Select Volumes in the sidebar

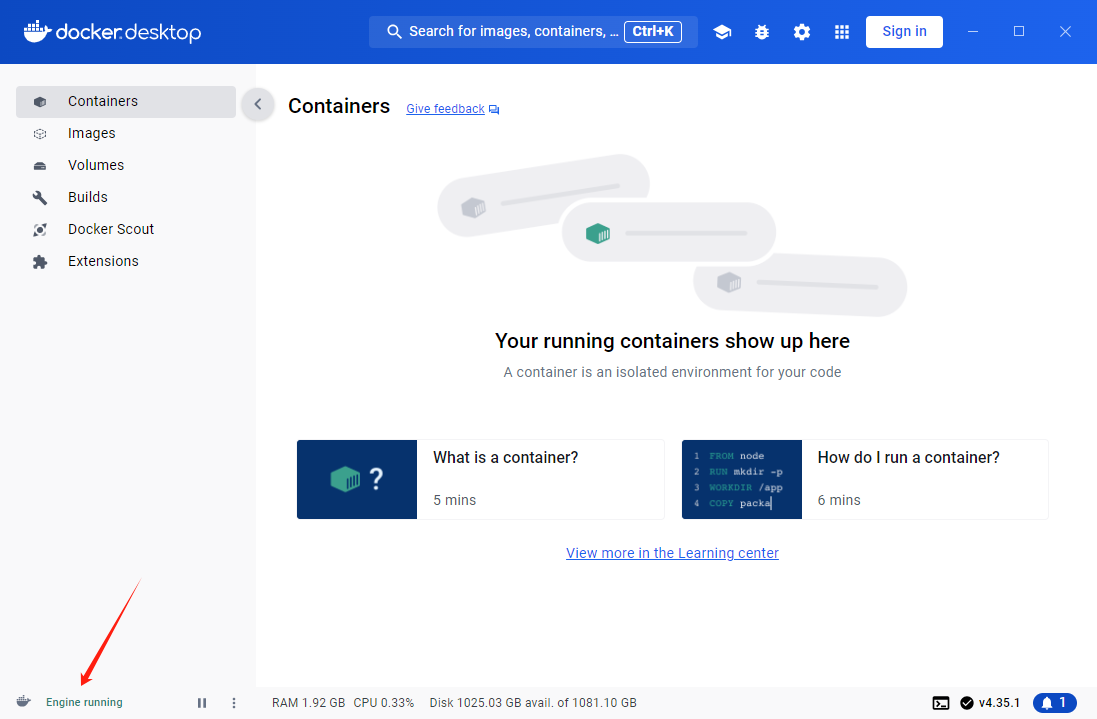click(x=126, y=166)
